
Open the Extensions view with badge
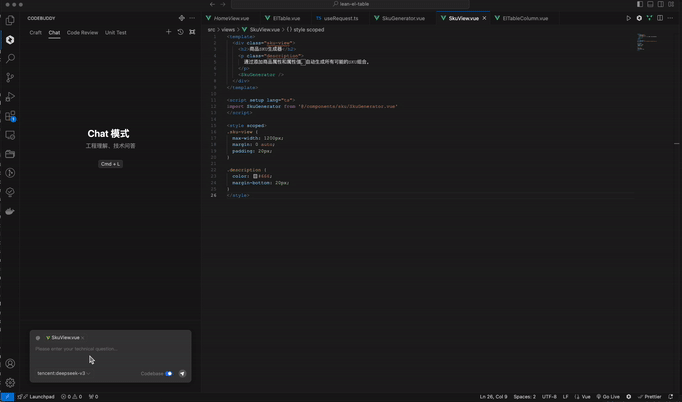pos(10,116)
